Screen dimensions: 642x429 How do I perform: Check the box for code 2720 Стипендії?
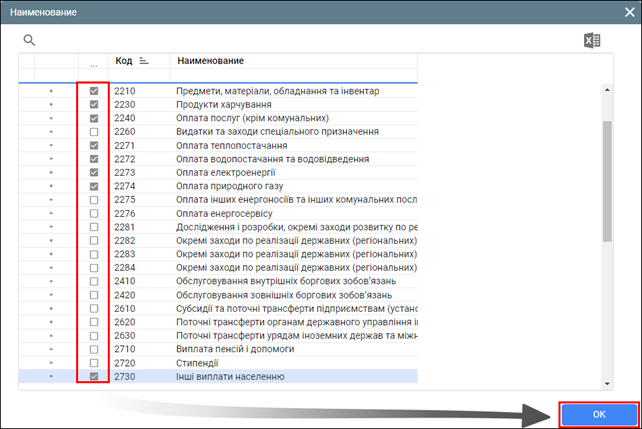[93, 363]
